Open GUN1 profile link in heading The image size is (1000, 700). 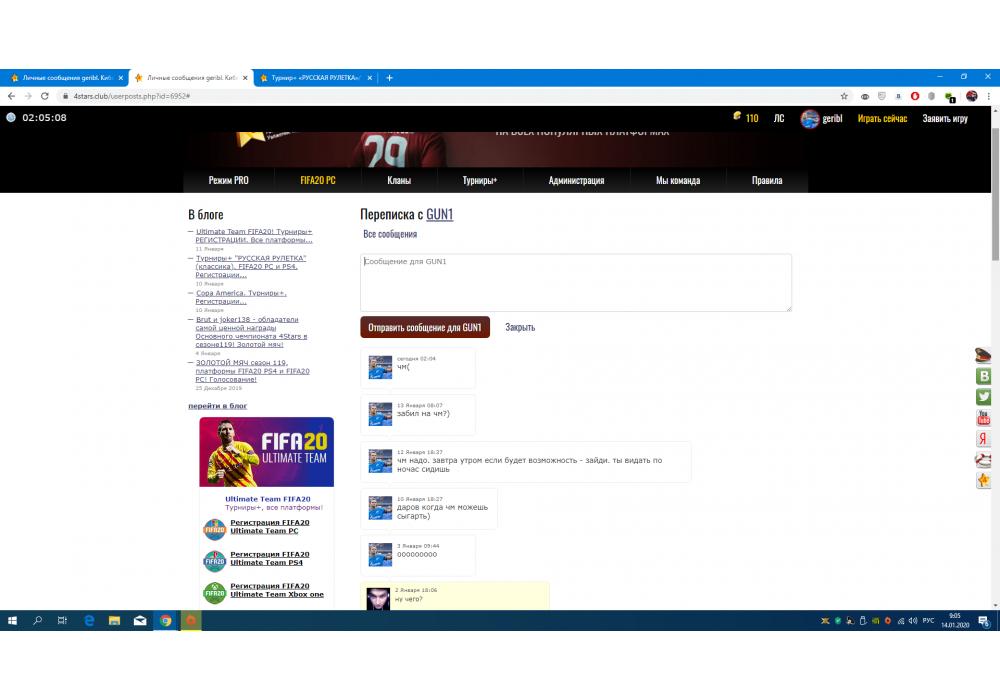[x=440, y=214]
